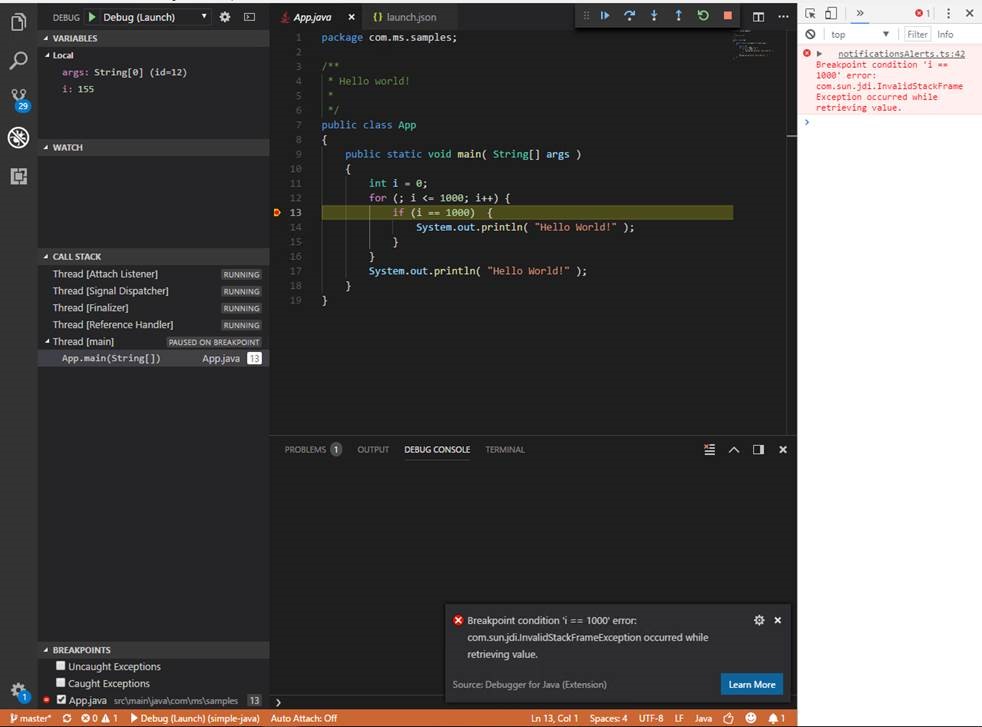Viewport: 982px width, 727px height.
Task: Clear the debug console output
Action: 710,450
